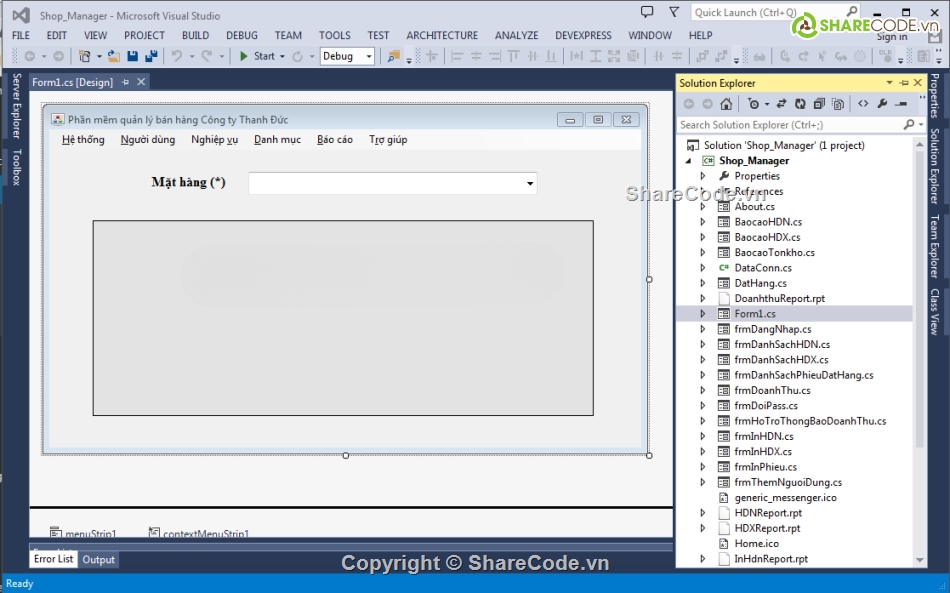The width and height of the screenshot is (950, 593).
Task: Open the Class View side tab
Action: (x=935, y=311)
